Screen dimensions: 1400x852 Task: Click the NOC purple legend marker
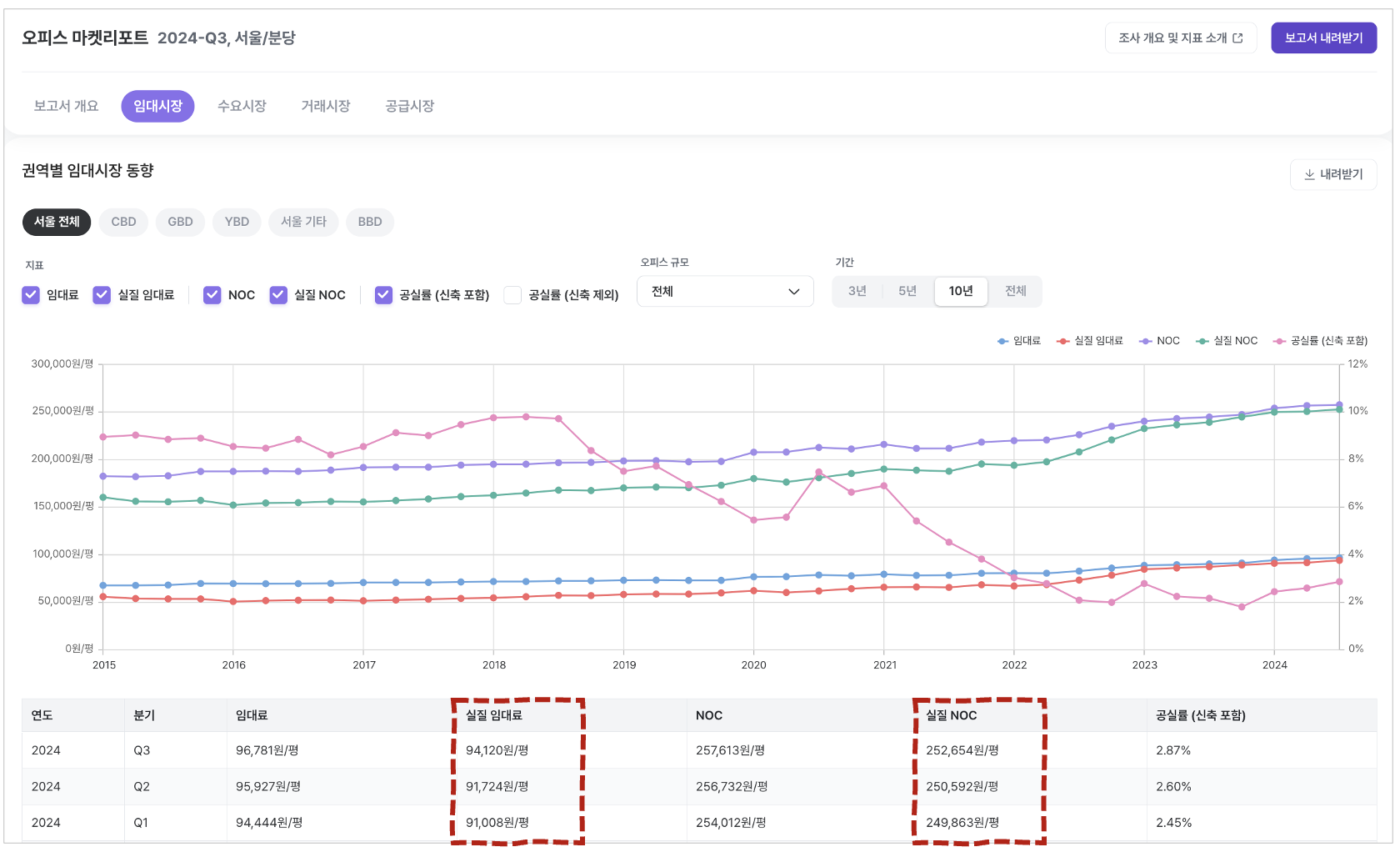(x=1146, y=341)
